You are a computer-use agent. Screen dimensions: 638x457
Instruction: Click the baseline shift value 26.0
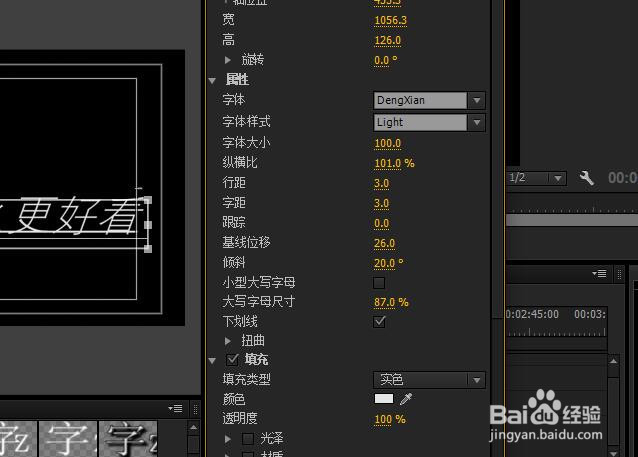[385, 243]
